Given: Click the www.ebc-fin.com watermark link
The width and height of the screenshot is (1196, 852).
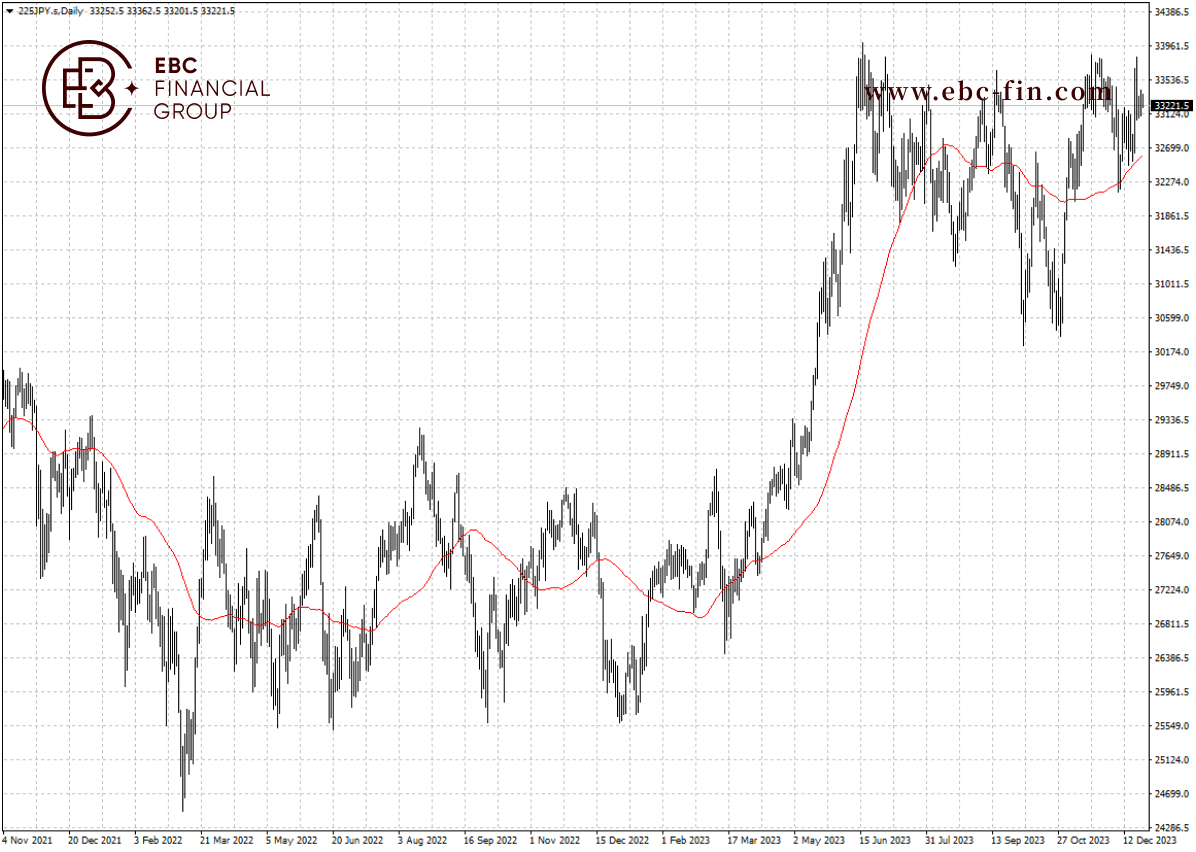Looking at the screenshot, I should pos(988,92).
